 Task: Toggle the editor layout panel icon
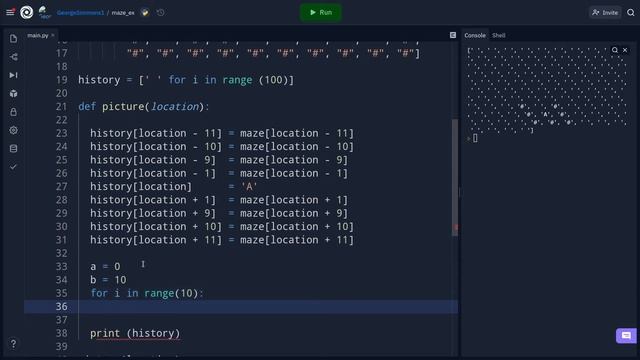(x=453, y=35)
